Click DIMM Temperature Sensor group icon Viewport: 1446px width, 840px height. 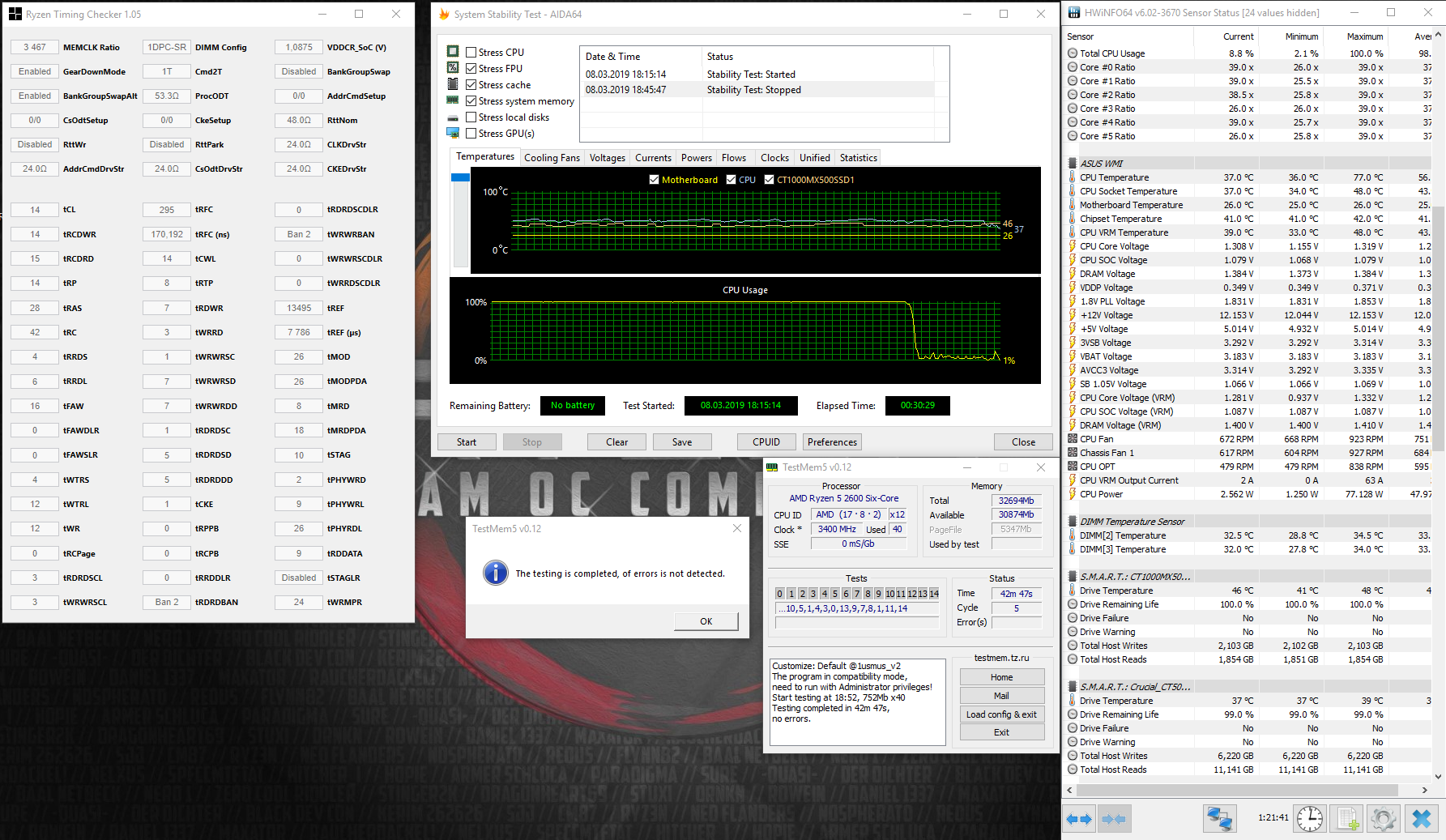[x=1073, y=522]
